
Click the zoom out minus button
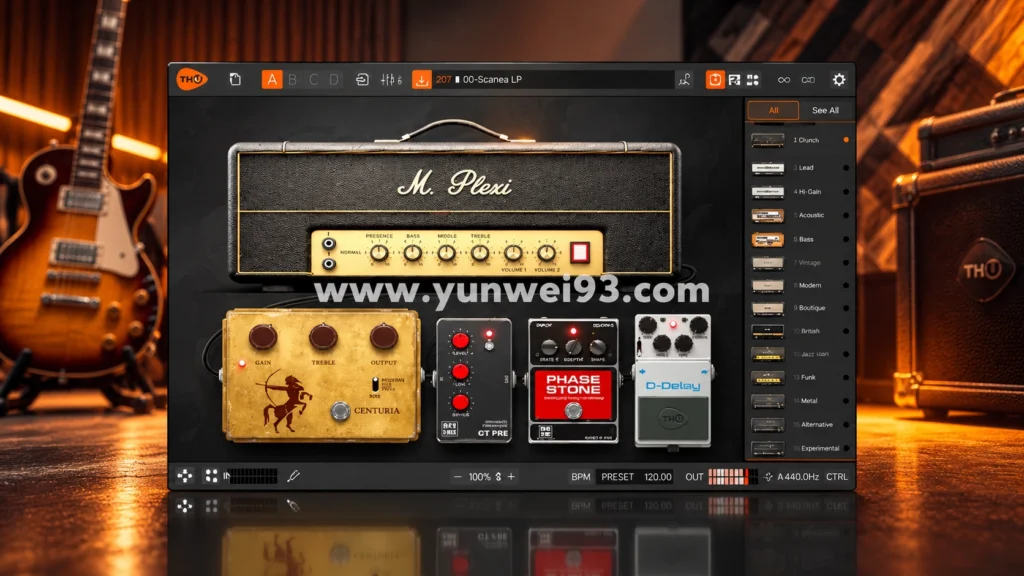pos(457,477)
